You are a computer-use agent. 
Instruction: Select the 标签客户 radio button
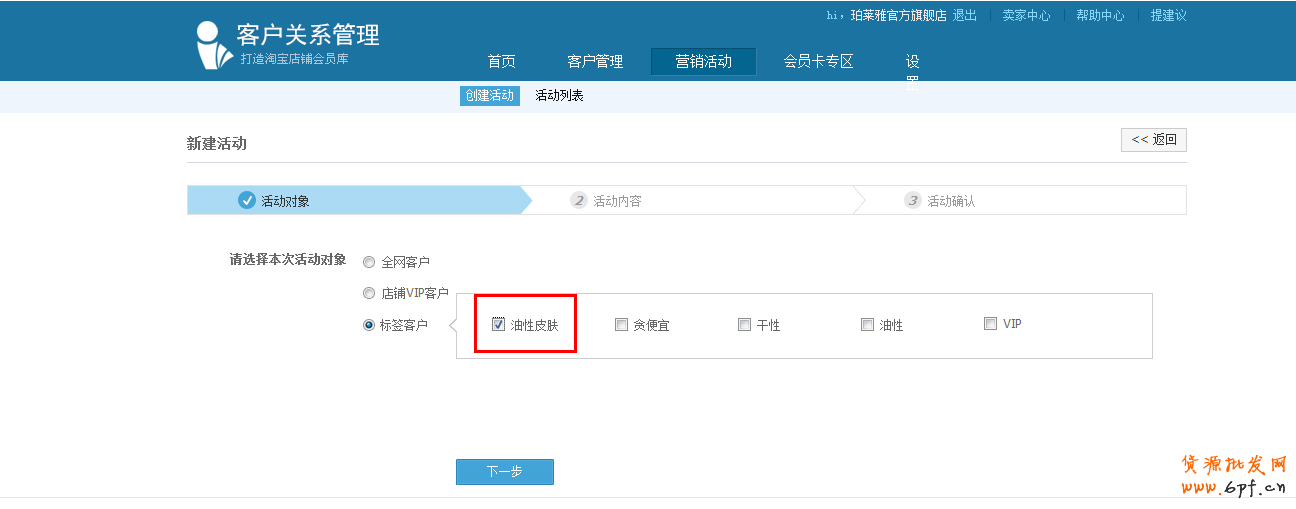click(369, 325)
